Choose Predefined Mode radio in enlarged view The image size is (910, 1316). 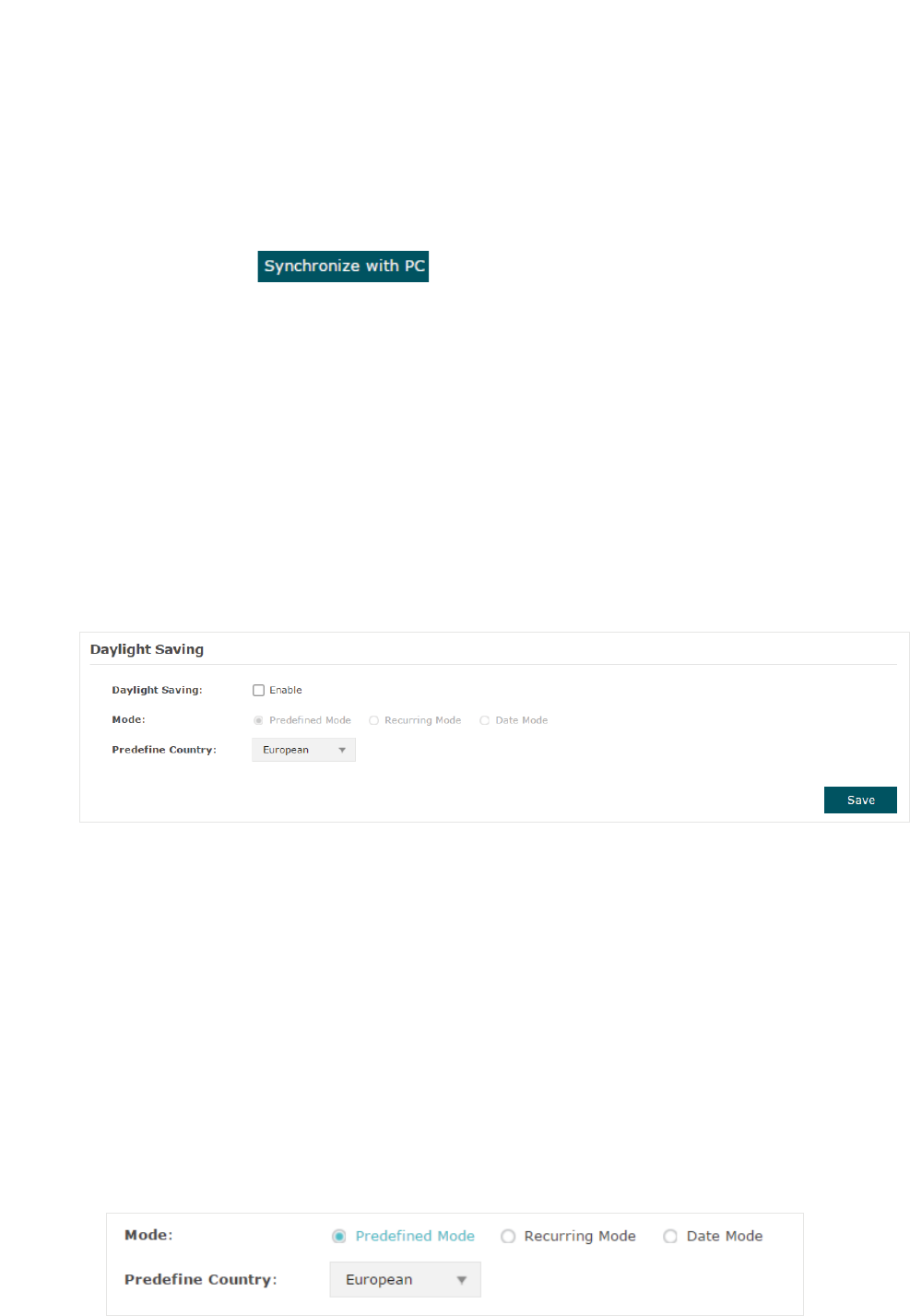339,1236
